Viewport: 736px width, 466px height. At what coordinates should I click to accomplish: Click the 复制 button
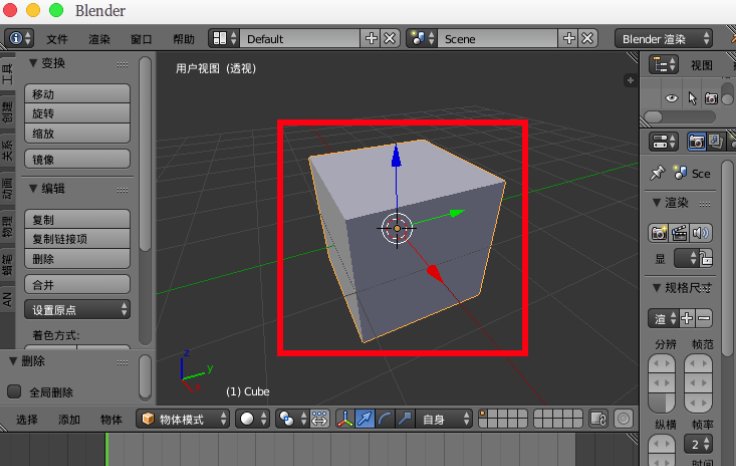(79, 219)
